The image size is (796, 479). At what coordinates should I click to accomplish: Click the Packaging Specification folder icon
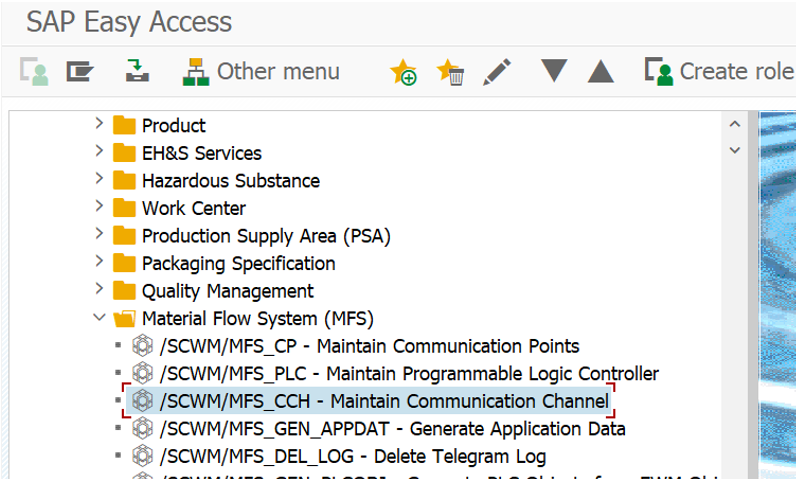click(124, 263)
